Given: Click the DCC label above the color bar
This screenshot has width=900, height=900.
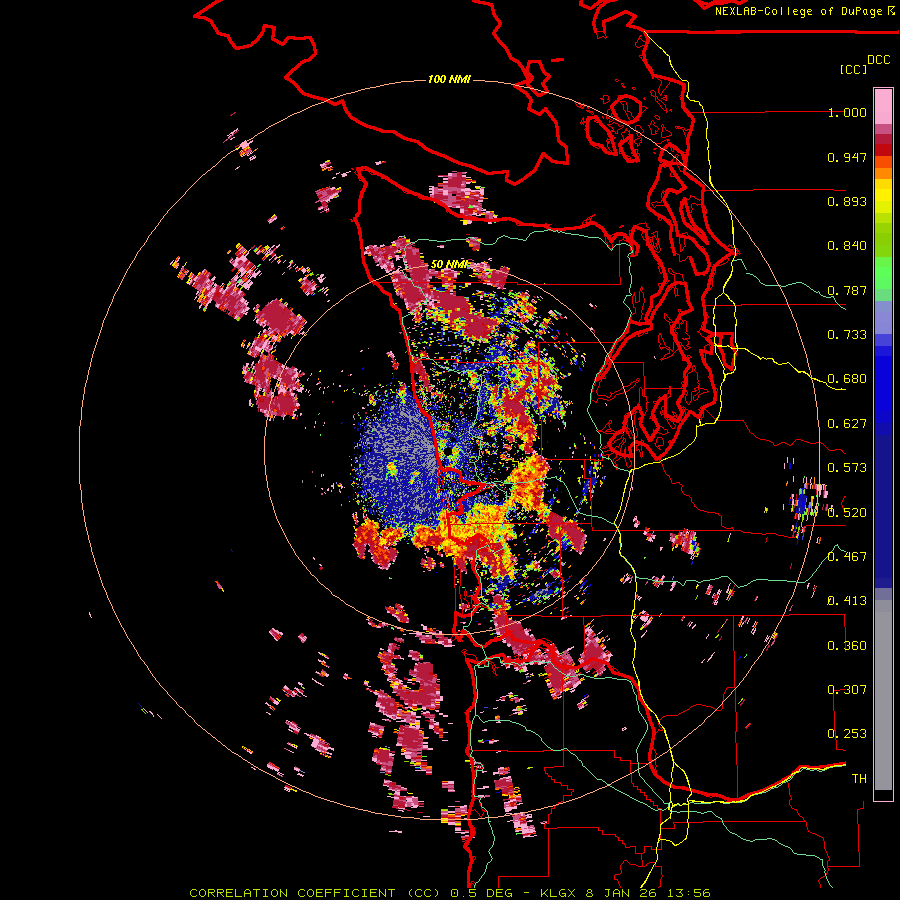Looking at the screenshot, I should click(x=878, y=60).
